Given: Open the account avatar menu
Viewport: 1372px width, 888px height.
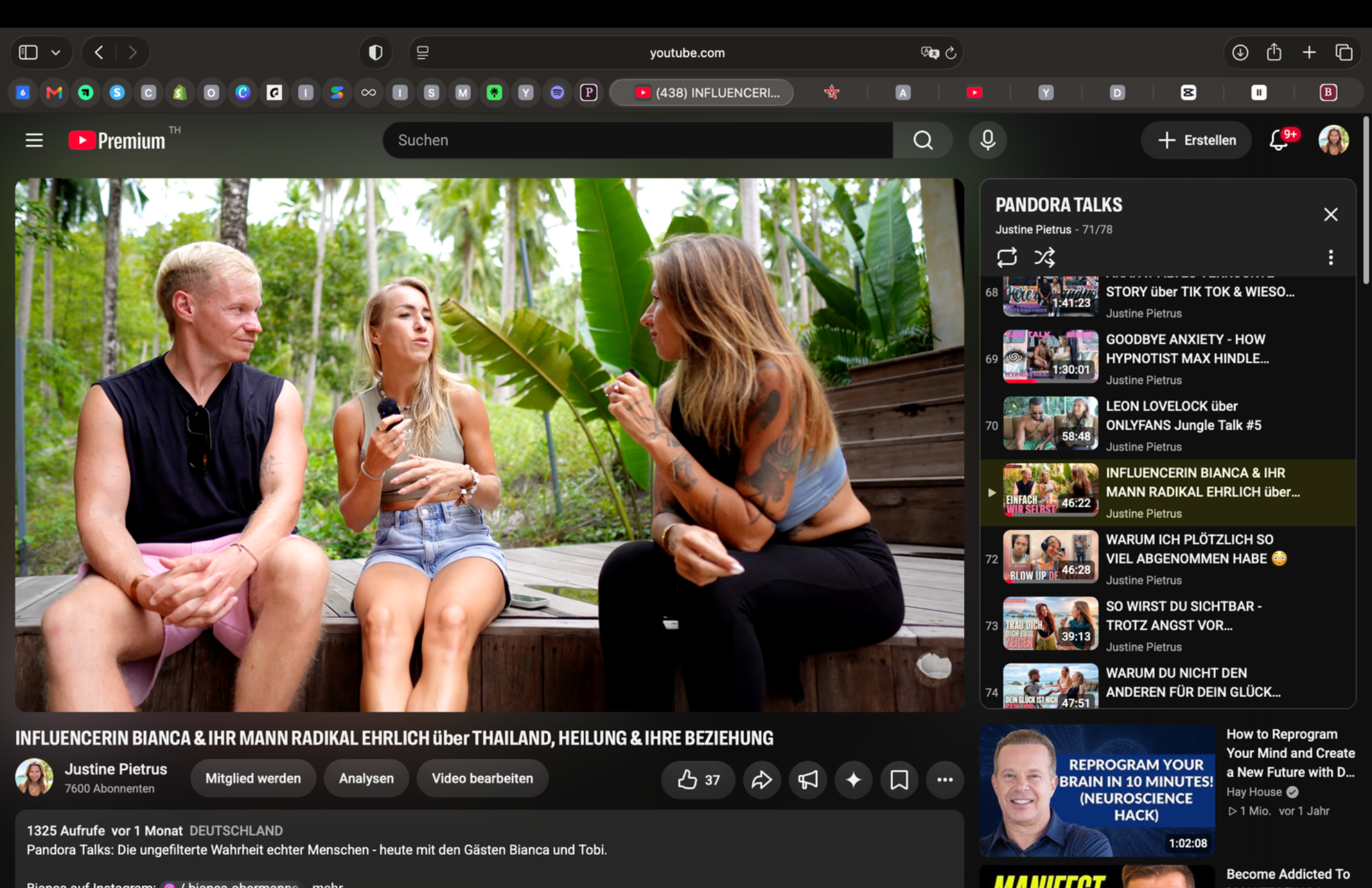Looking at the screenshot, I should 1333,140.
